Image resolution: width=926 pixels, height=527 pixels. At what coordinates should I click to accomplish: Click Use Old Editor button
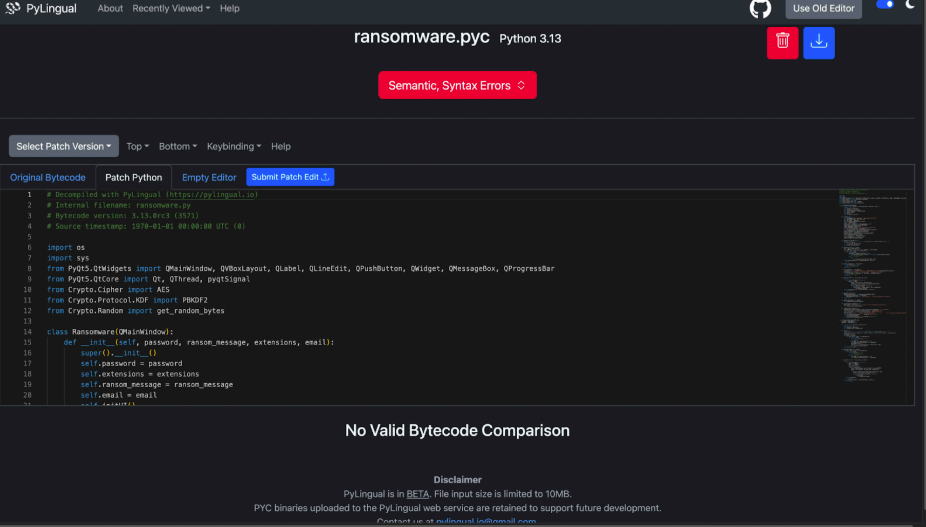[x=823, y=8]
